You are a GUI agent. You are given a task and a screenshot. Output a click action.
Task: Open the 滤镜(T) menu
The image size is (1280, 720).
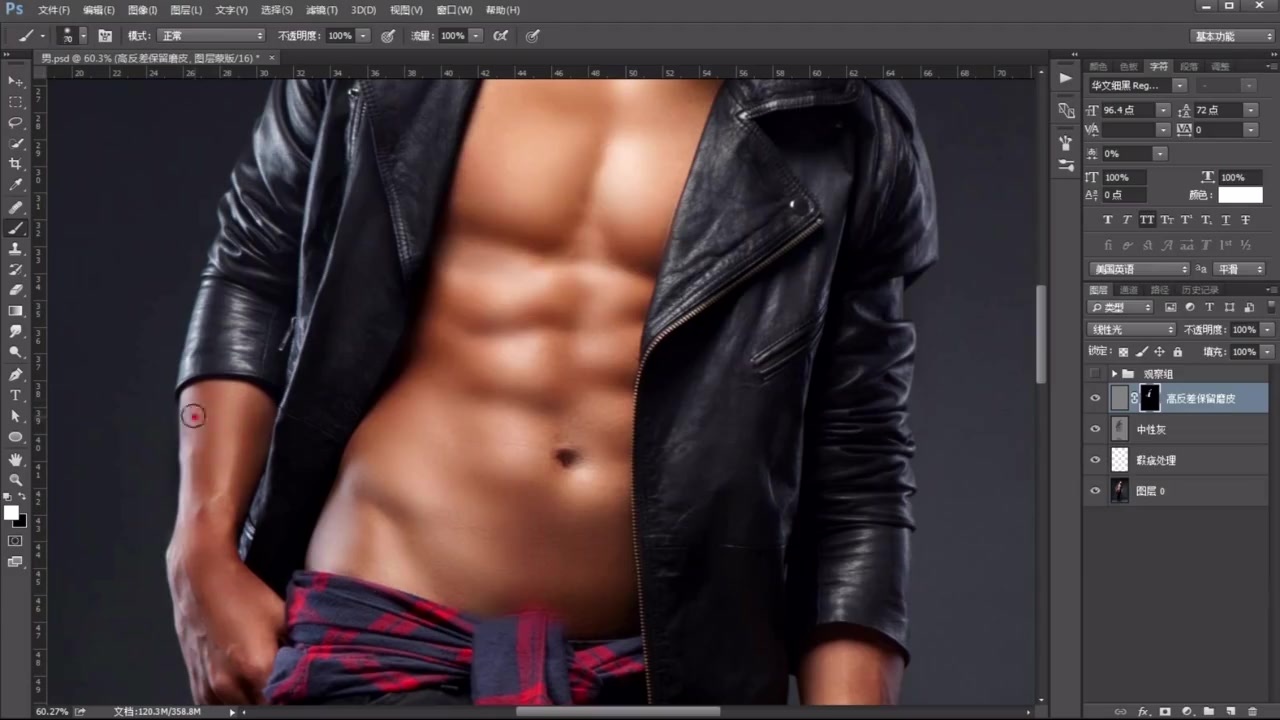click(x=321, y=10)
